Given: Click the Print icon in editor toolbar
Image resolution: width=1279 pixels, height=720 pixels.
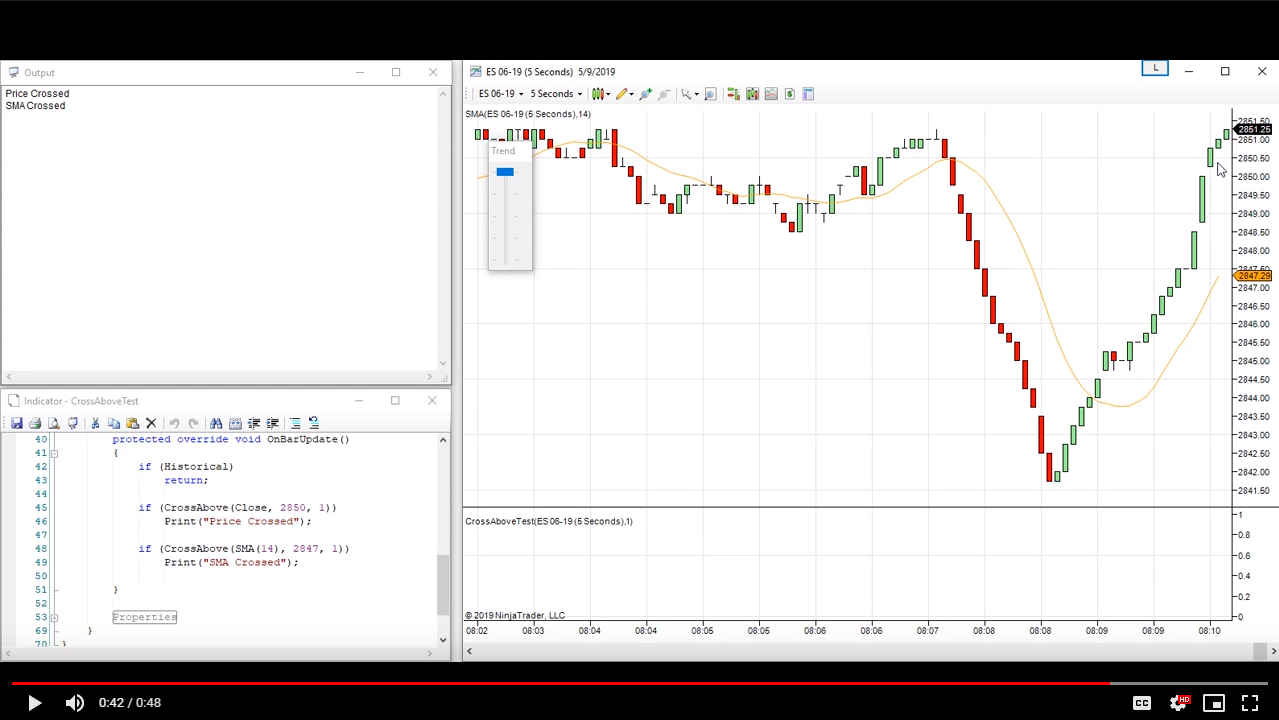Looking at the screenshot, I should coord(35,423).
